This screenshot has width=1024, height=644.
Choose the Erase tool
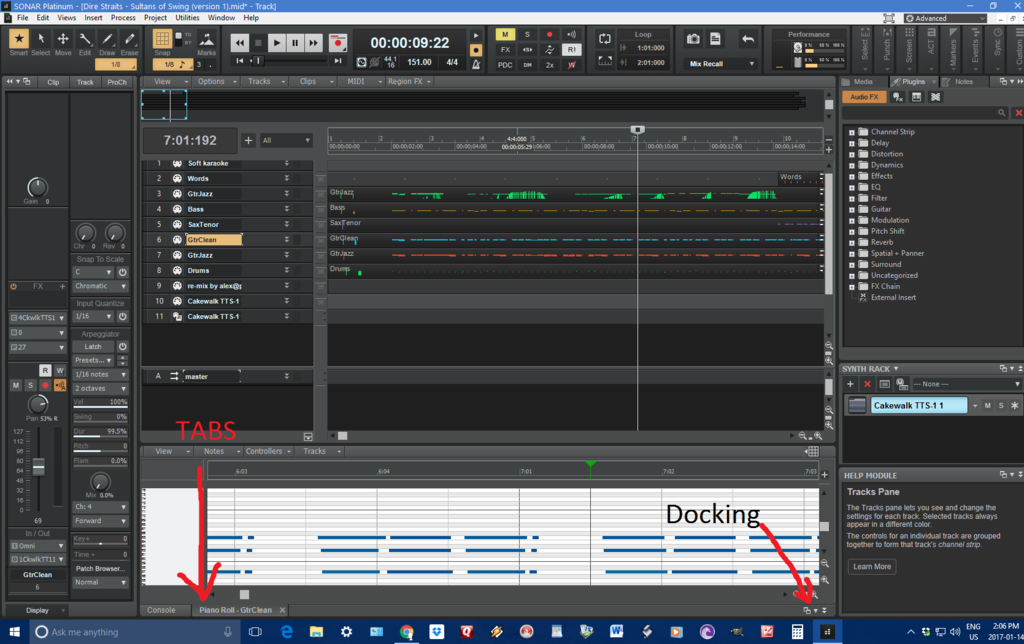pos(129,40)
